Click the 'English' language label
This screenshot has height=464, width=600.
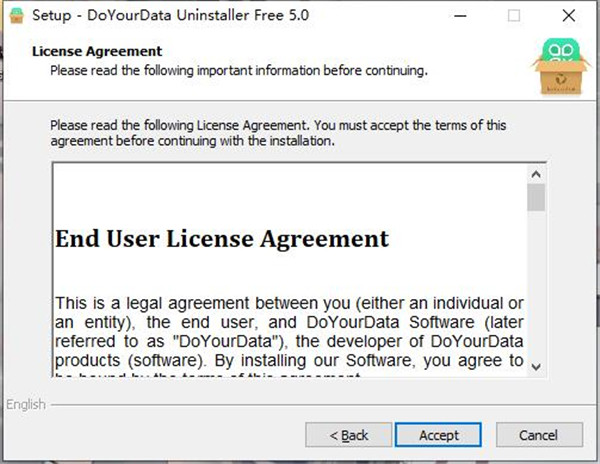pos(26,404)
